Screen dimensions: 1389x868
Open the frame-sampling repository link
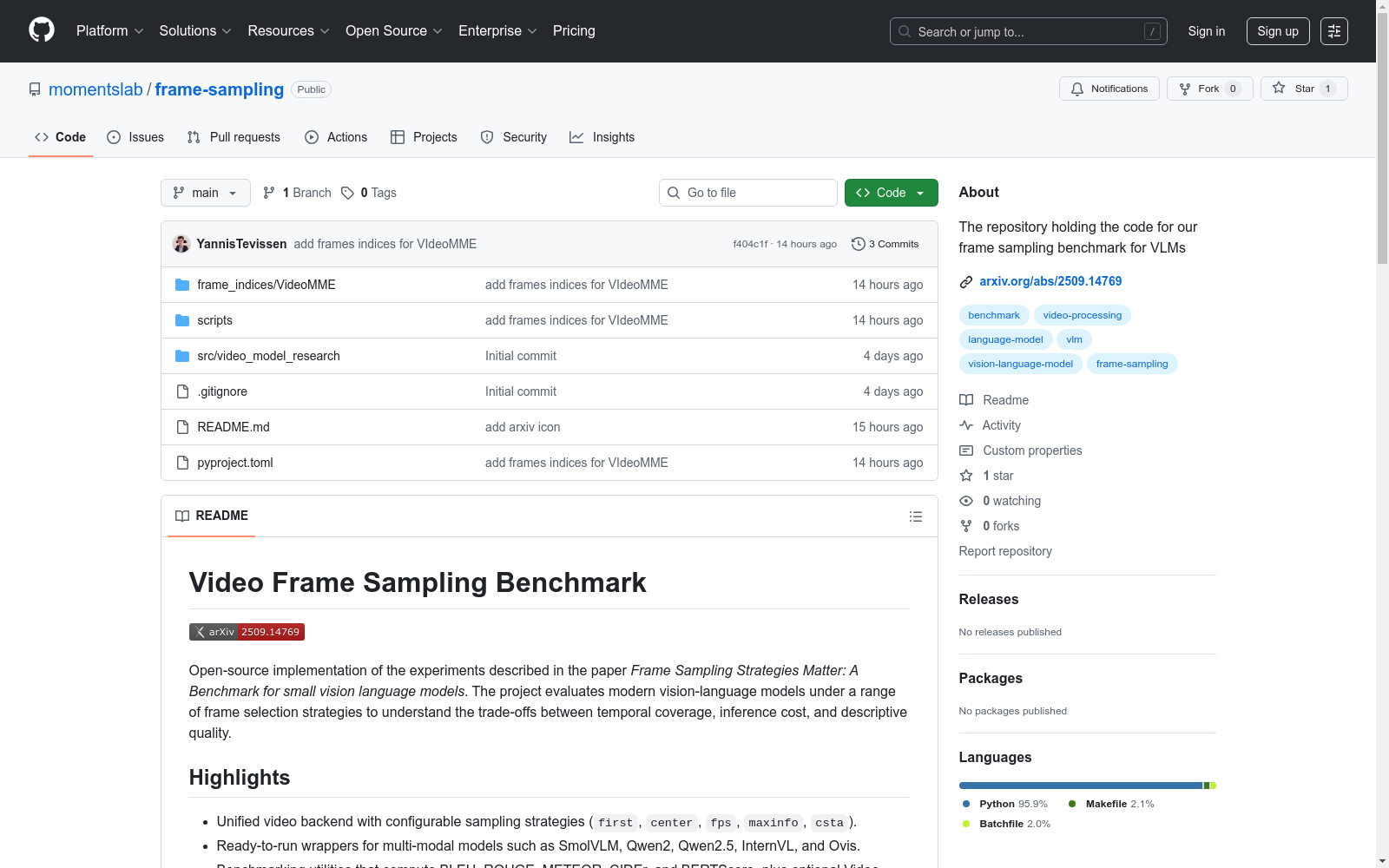[220, 89]
